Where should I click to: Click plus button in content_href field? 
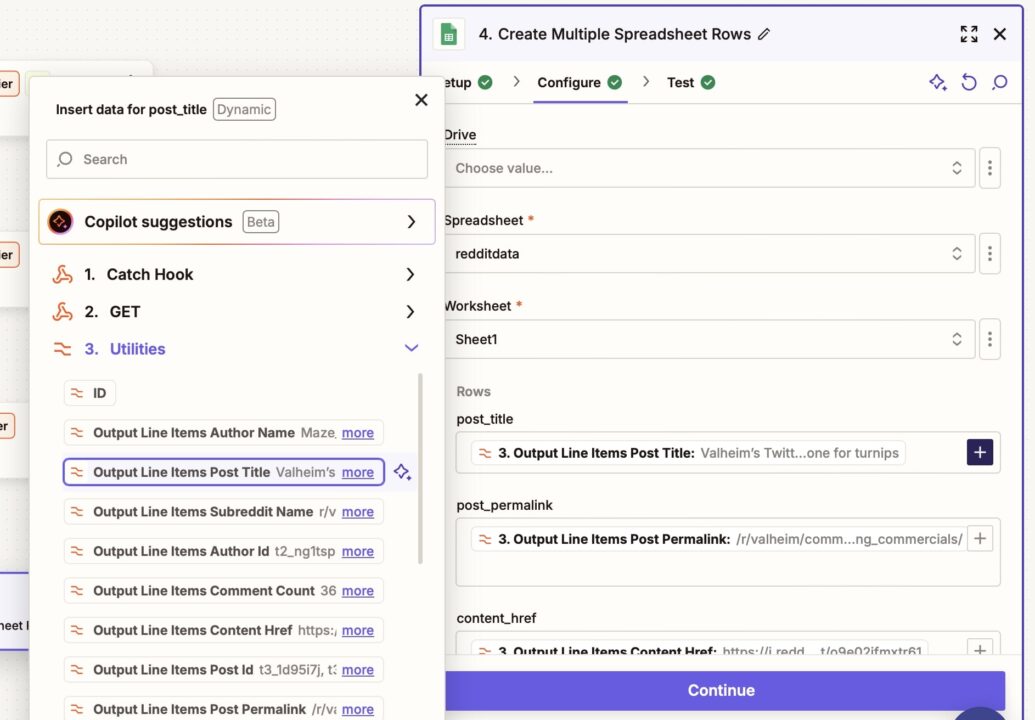[x=980, y=648]
